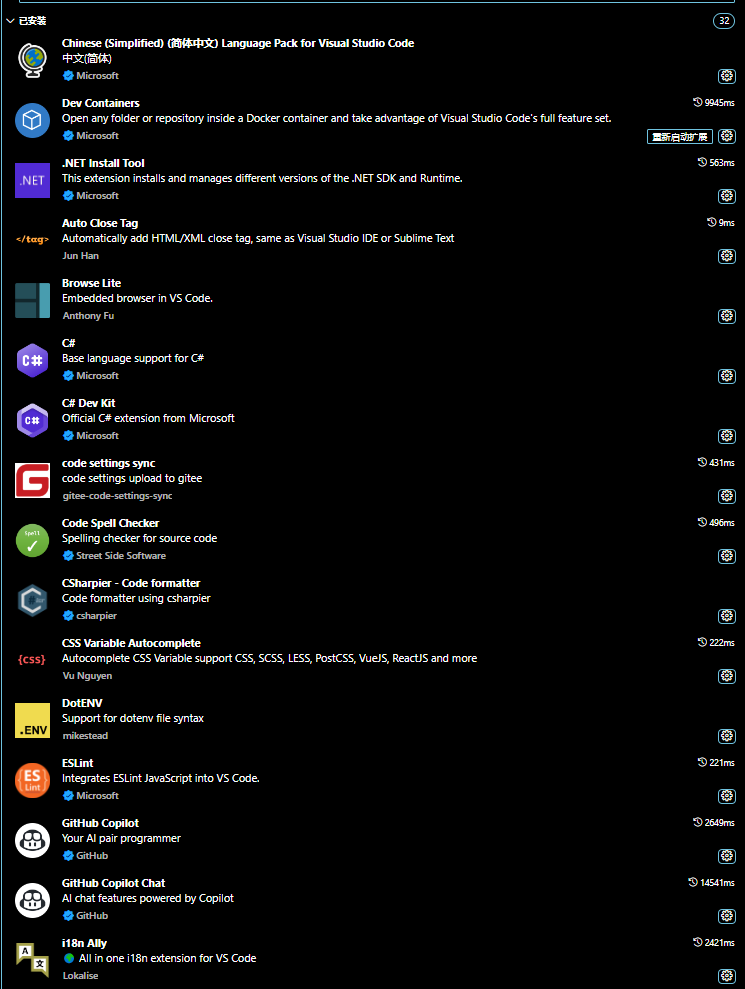Click publisher gitee-code-settings-sync

pos(117,496)
